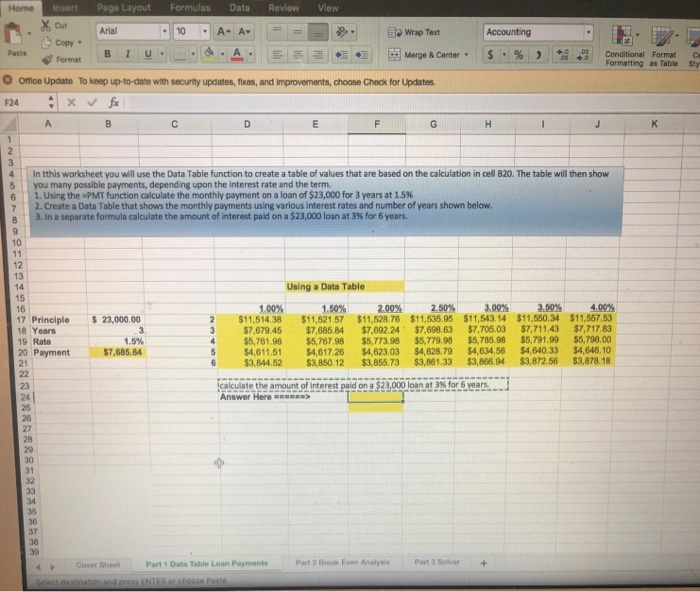Open Conditional Formatting menu

coord(624,46)
